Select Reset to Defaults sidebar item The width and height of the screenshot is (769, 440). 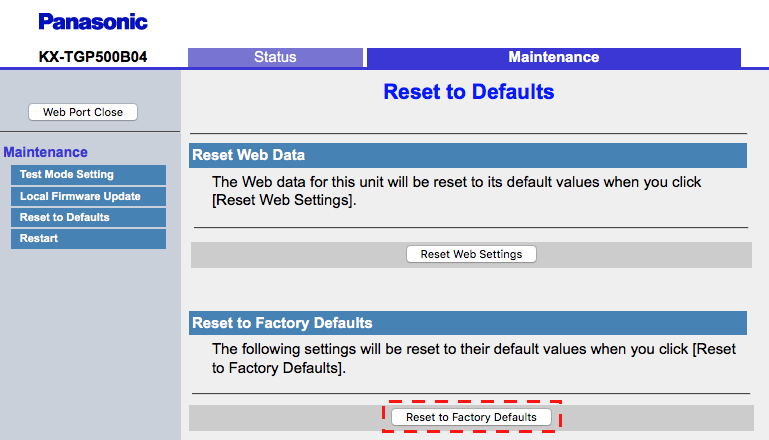tap(88, 217)
